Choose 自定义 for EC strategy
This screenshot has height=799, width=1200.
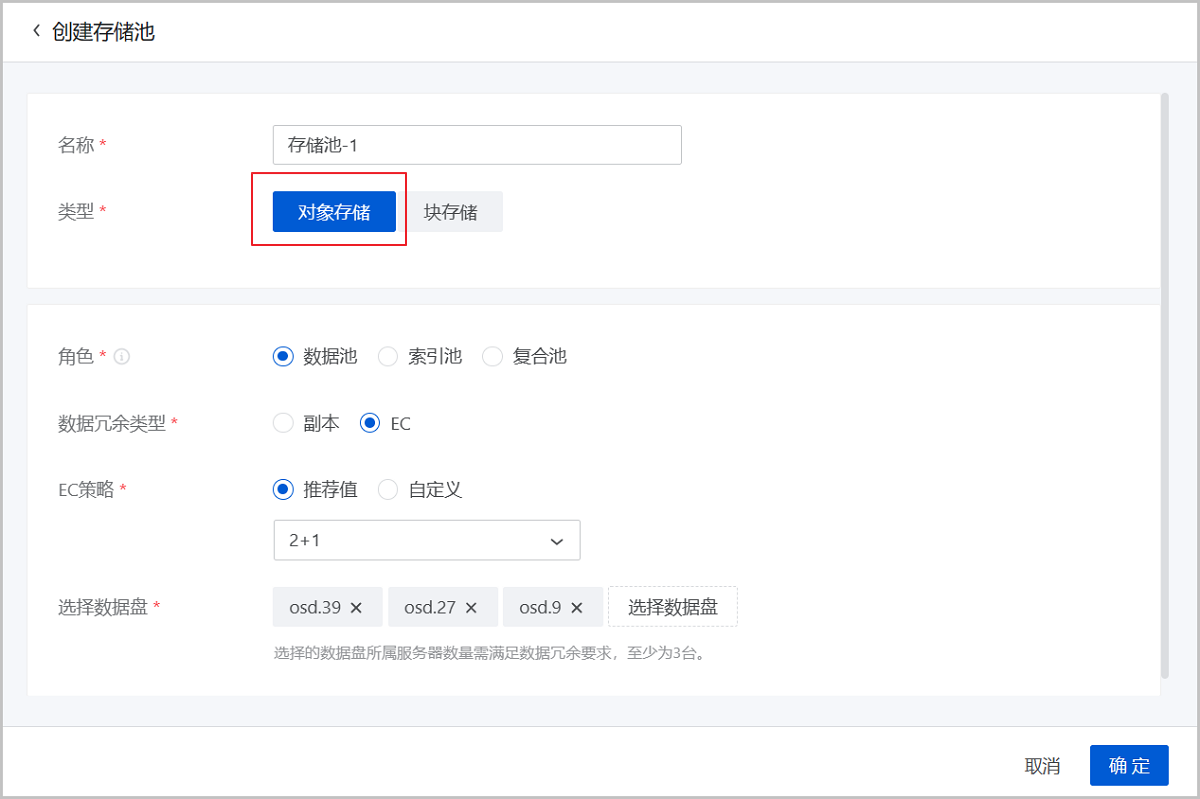click(x=388, y=490)
